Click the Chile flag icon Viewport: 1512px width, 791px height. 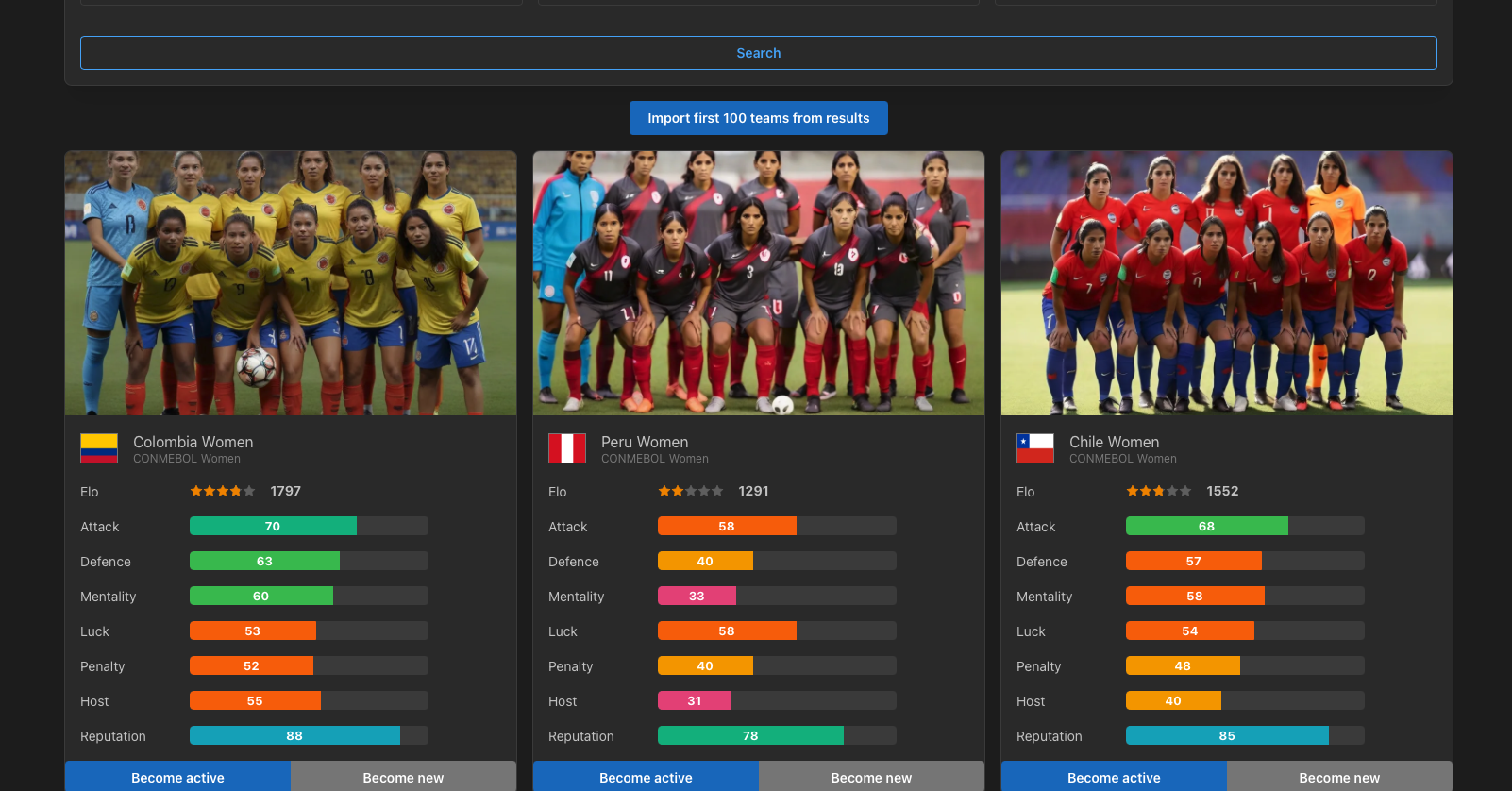pos(1035,448)
